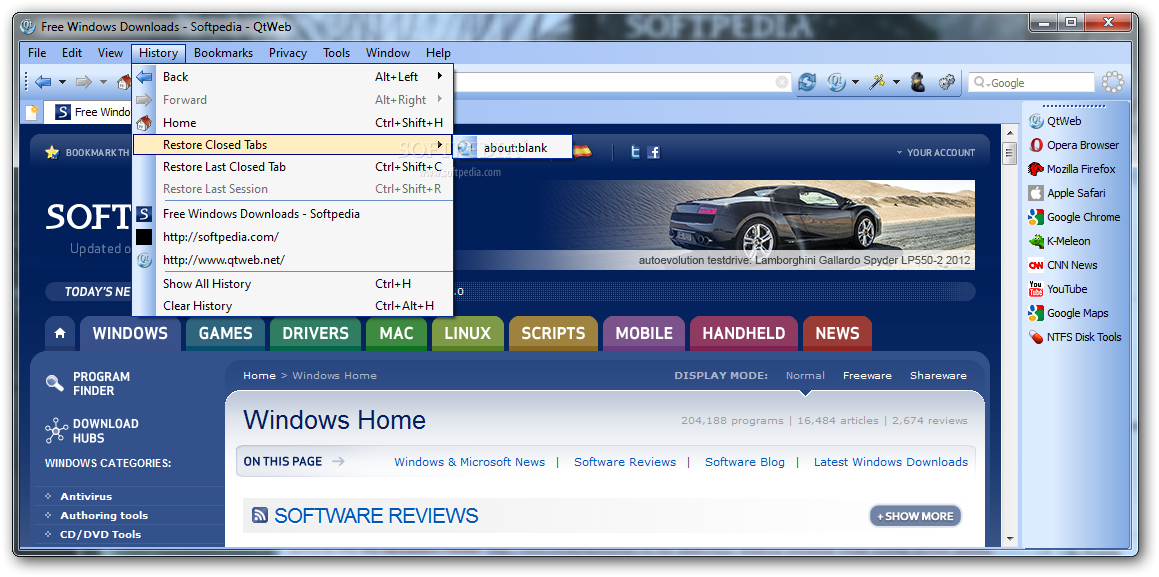The image size is (1159, 577).
Task: Click the Program Finder magnifier icon
Action: coord(55,383)
